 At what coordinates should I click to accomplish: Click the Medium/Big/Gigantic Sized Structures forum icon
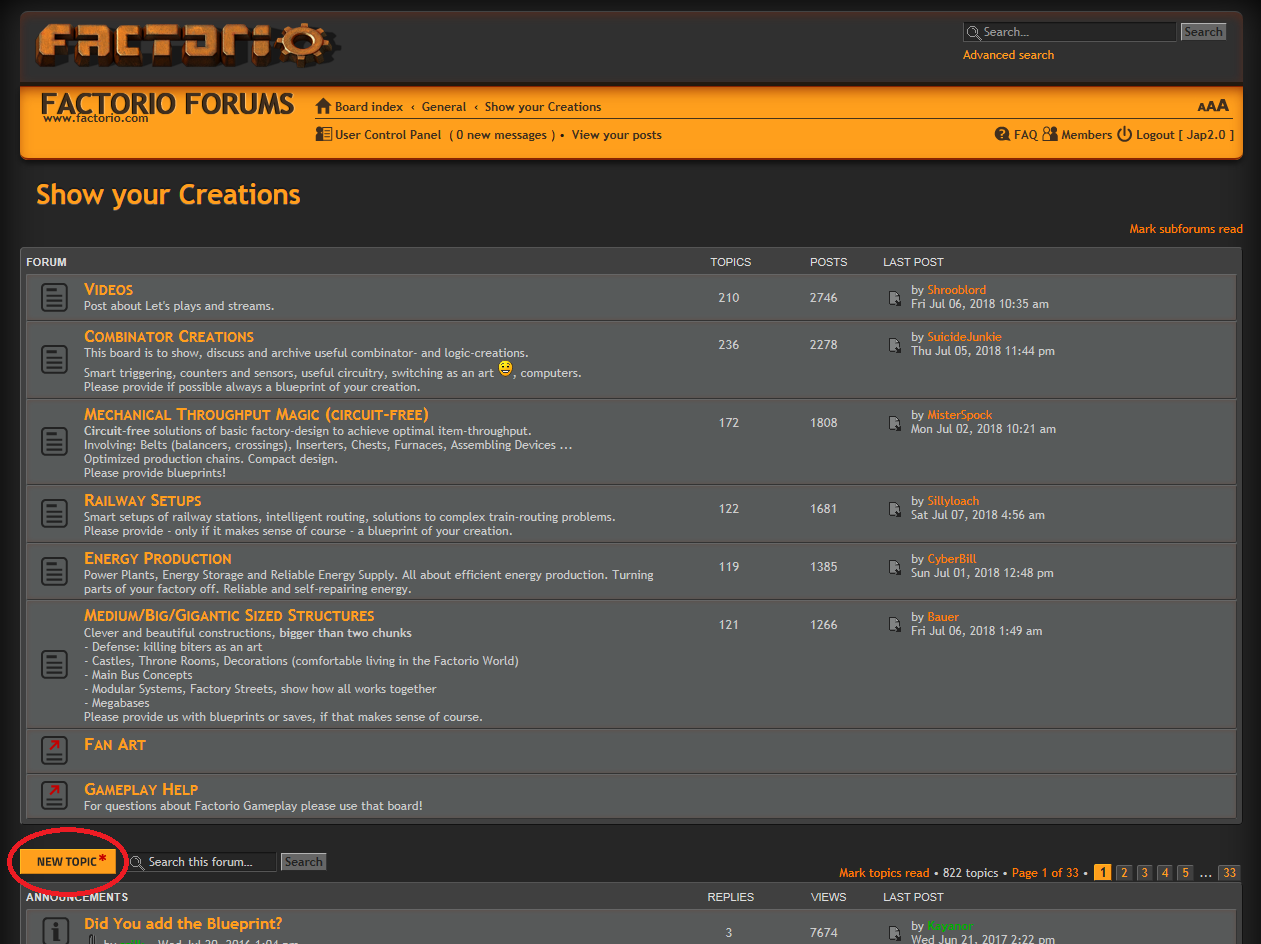(55, 664)
